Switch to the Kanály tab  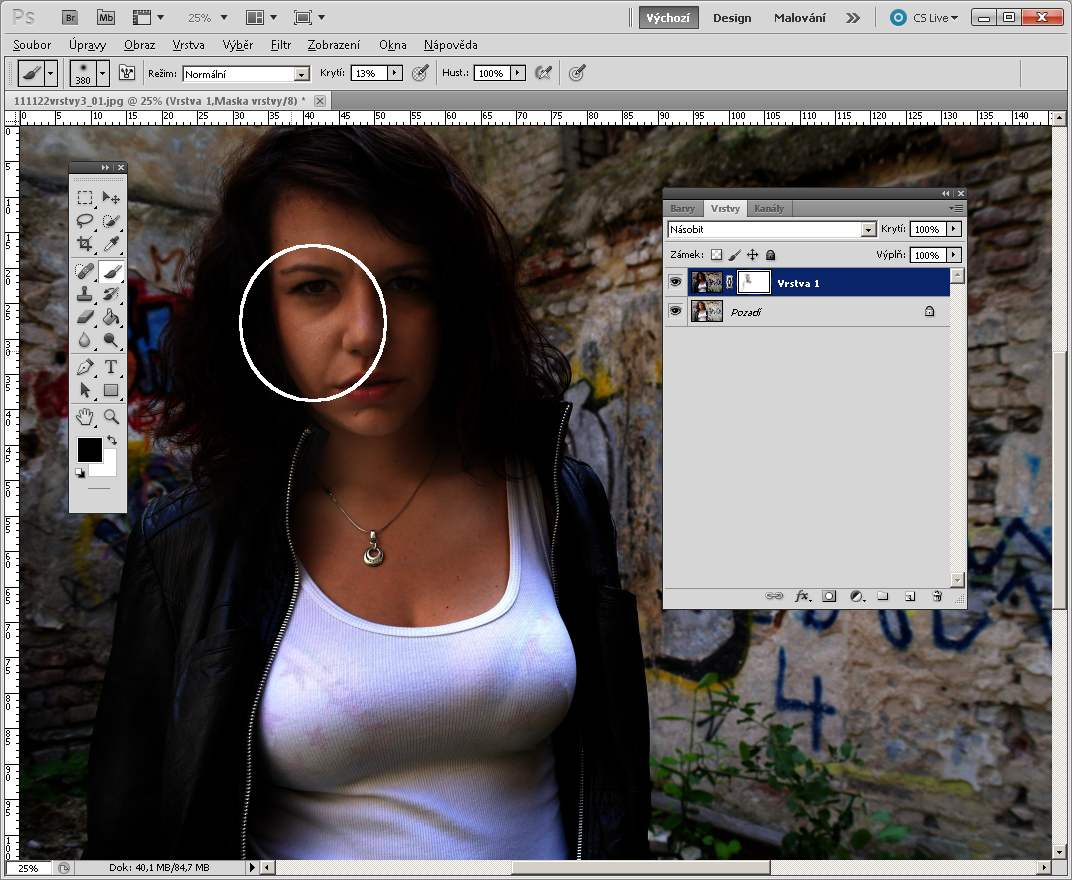tap(769, 208)
